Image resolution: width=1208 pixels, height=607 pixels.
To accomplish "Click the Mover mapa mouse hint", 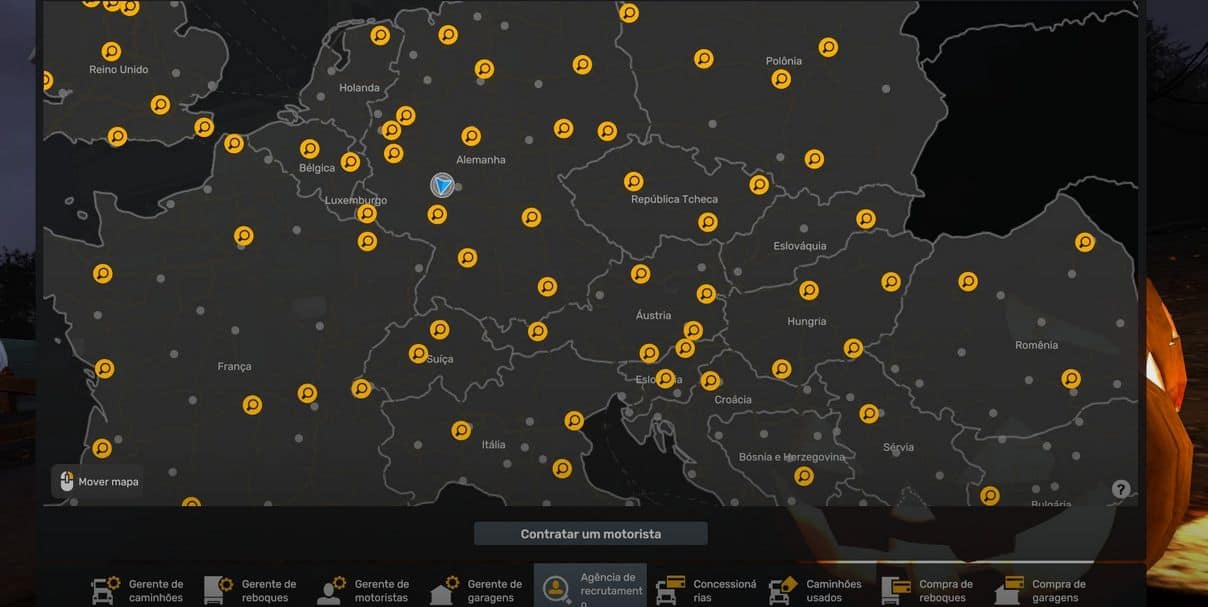I will (98, 481).
